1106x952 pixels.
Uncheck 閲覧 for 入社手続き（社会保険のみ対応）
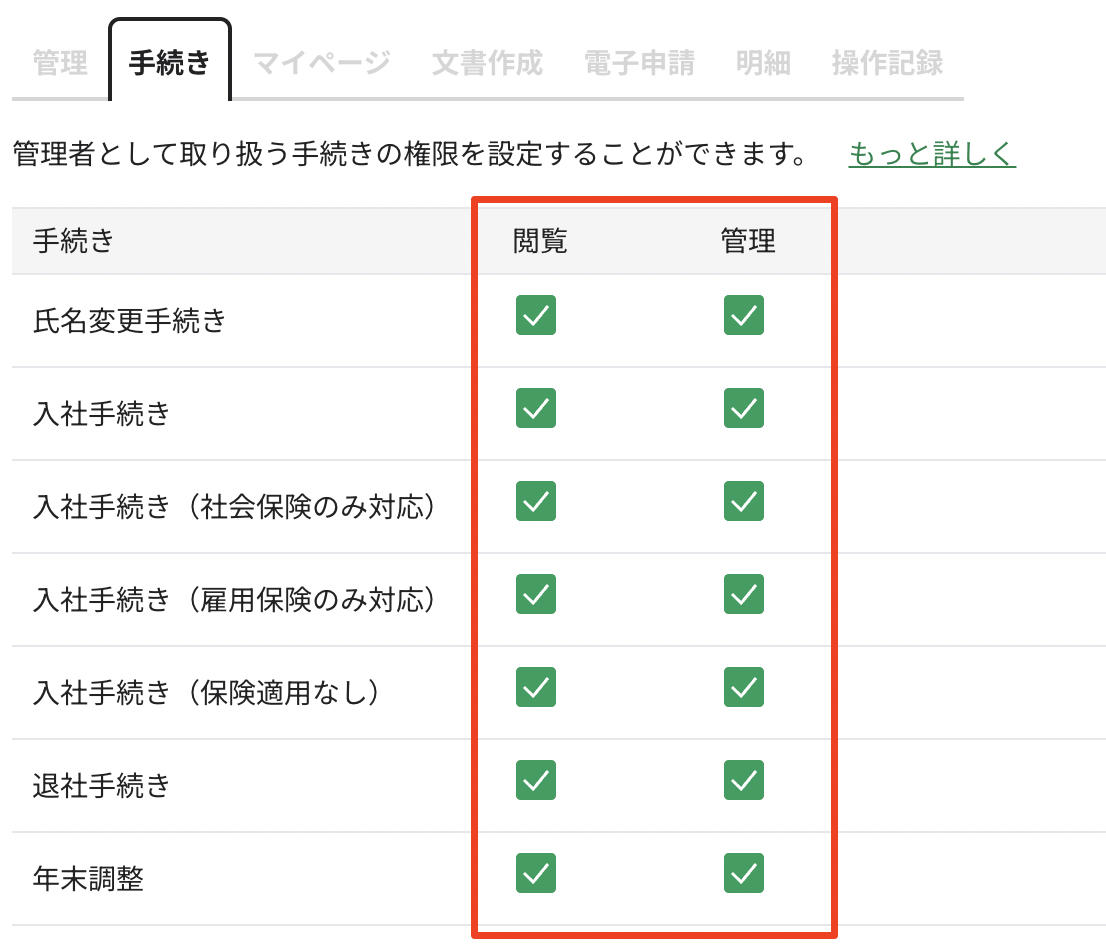pyautogui.click(x=536, y=501)
